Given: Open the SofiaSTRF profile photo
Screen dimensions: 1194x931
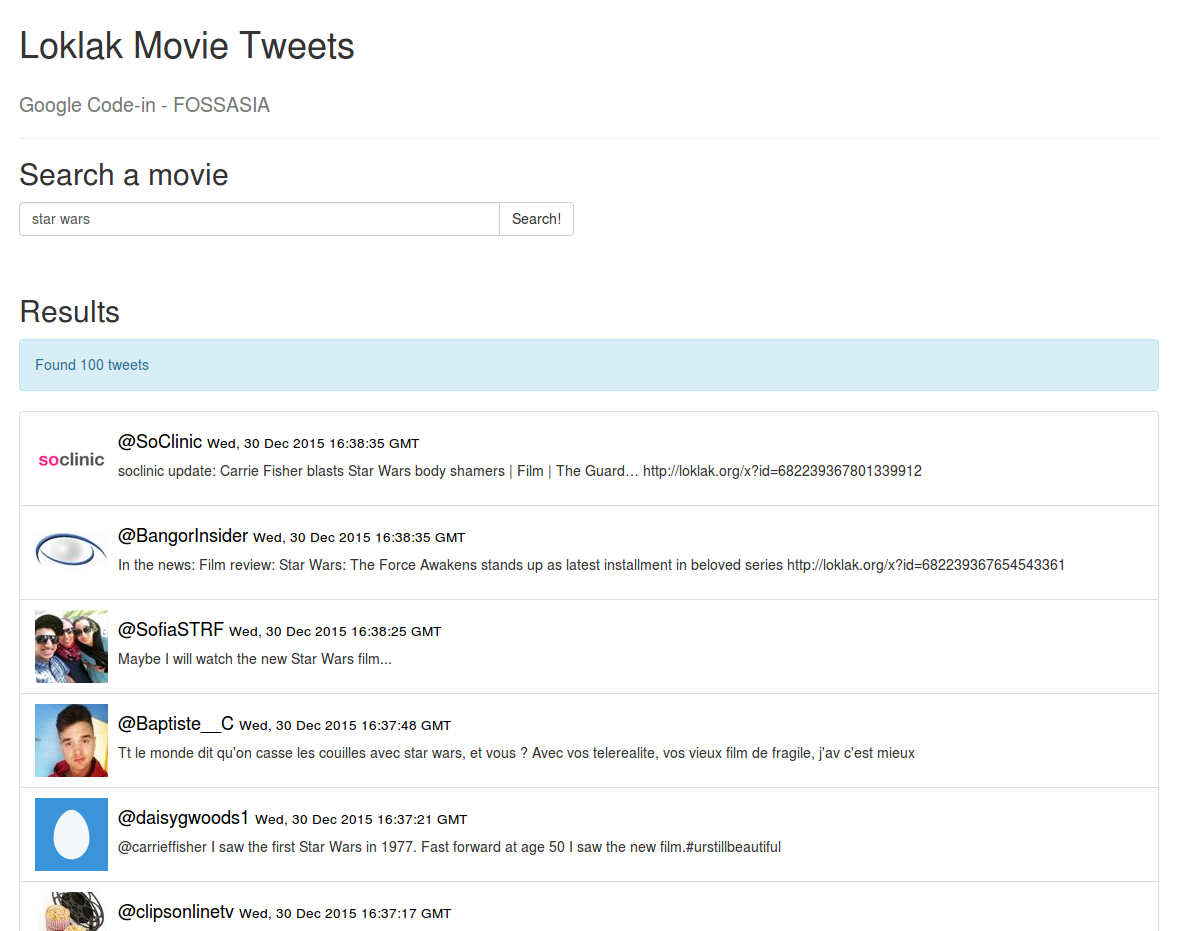Looking at the screenshot, I should pos(72,646).
